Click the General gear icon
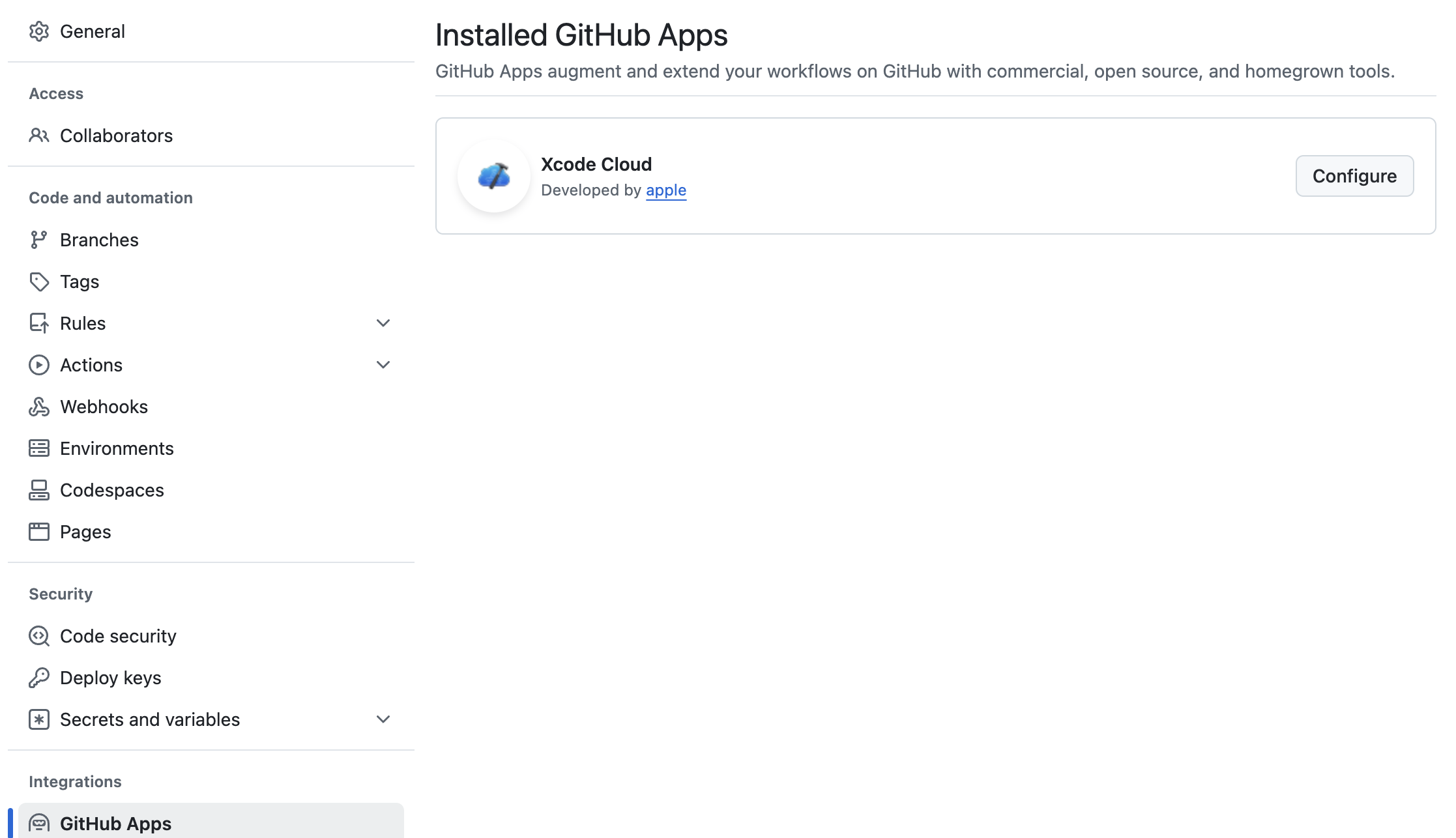Image resolution: width=1456 pixels, height=838 pixels. click(39, 31)
